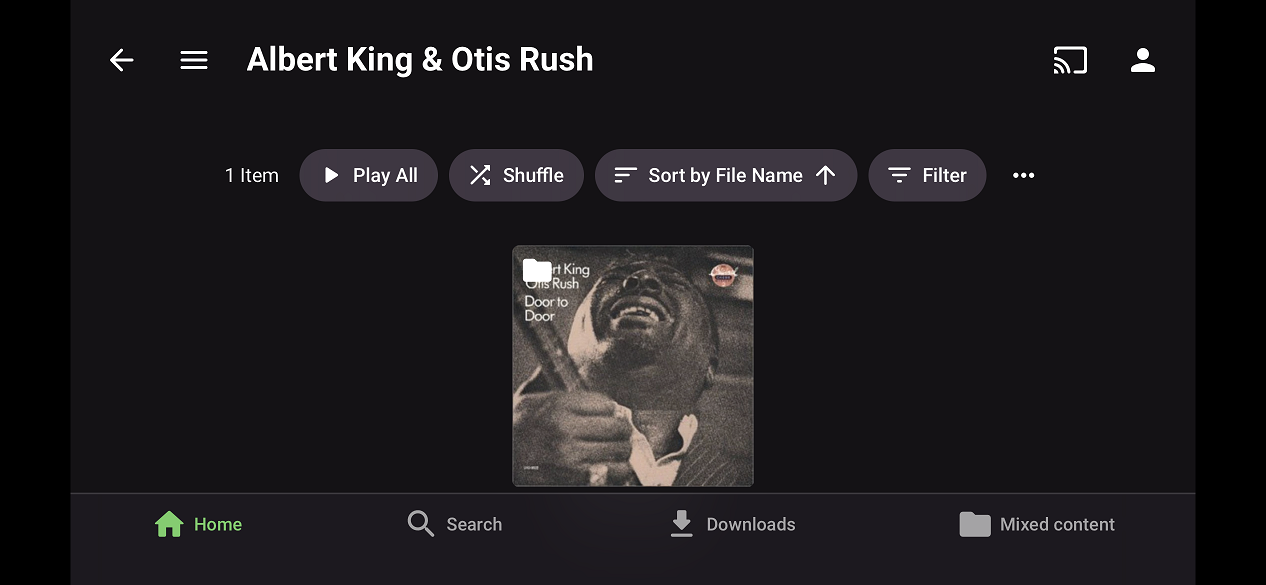The image size is (1266, 585).
Task: Click the folder icon on the album cover
Action: (538, 270)
